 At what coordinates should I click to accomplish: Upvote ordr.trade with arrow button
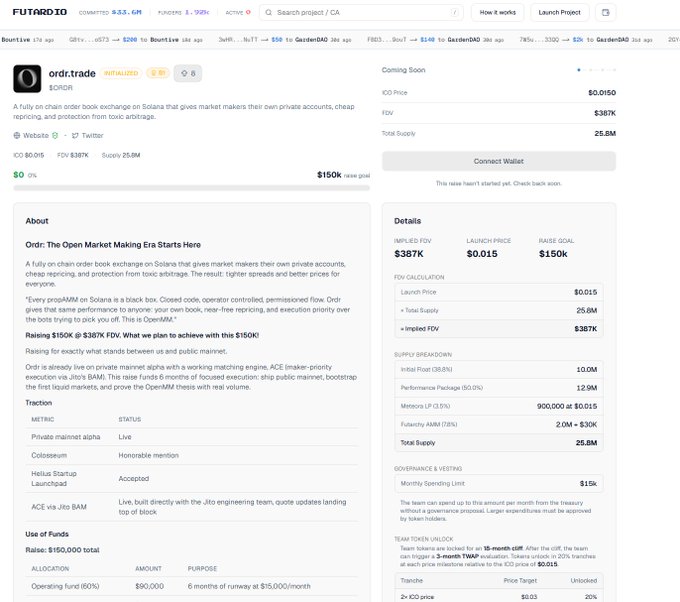[188, 73]
